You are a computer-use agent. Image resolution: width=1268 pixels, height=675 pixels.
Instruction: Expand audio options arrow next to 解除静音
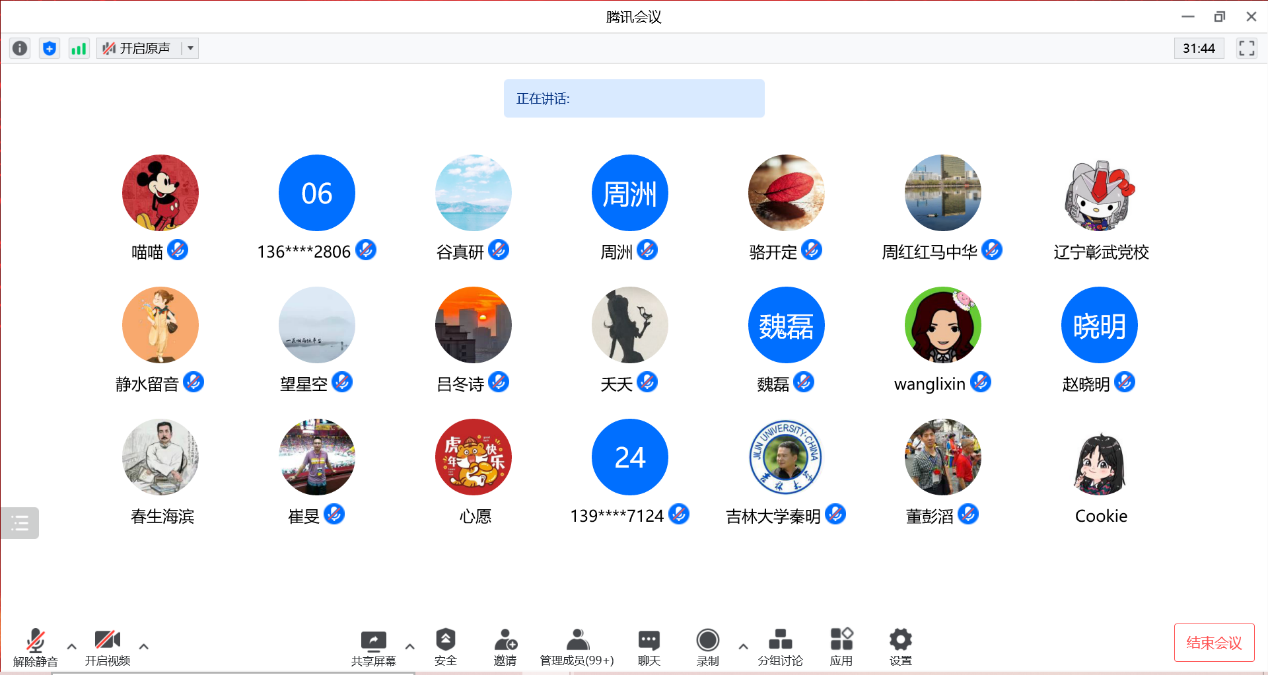(x=71, y=646)
